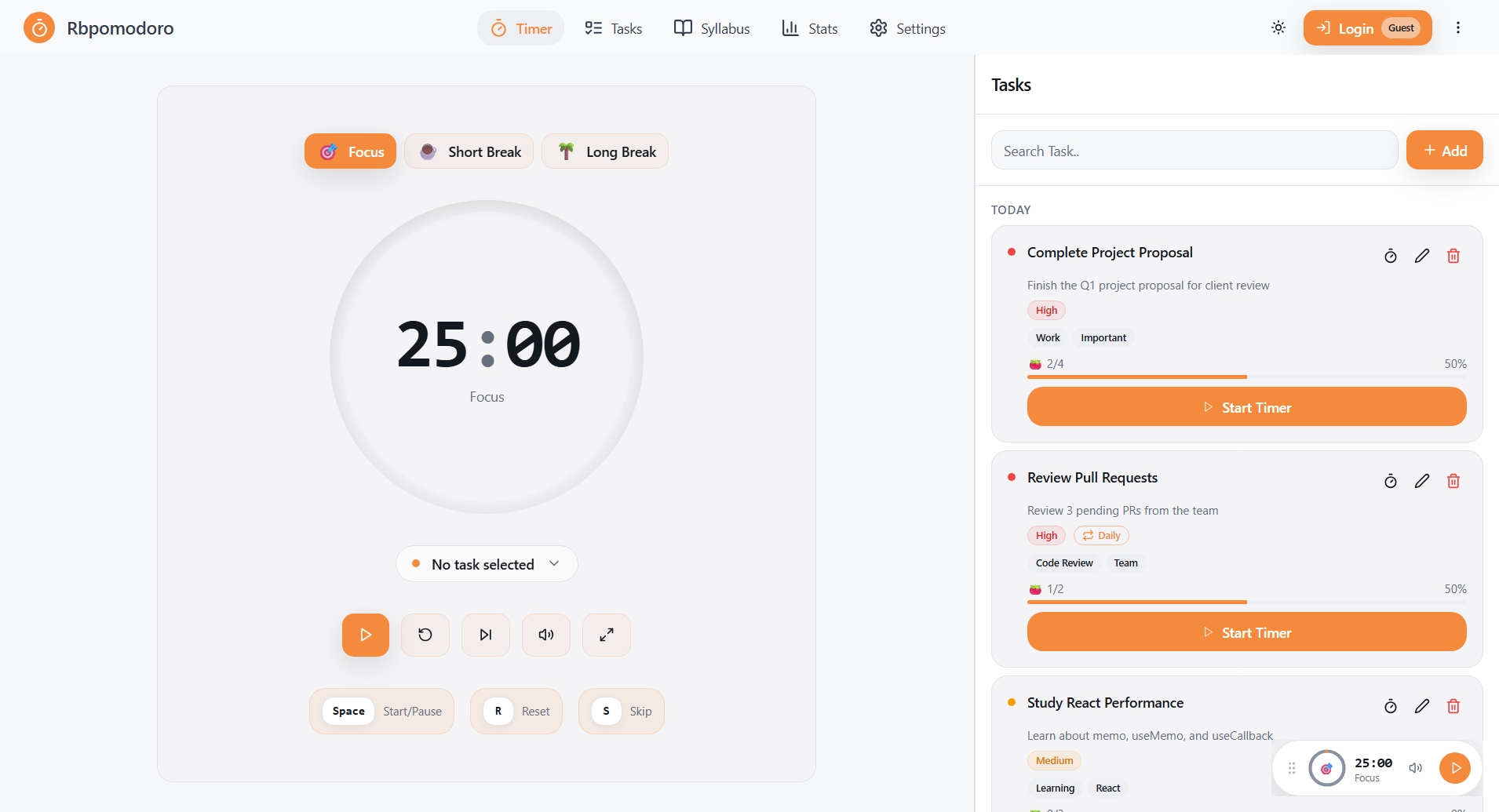Delete the Review Pull Requests task
Screen dimensions: 1499x812
pos(1453,481)
